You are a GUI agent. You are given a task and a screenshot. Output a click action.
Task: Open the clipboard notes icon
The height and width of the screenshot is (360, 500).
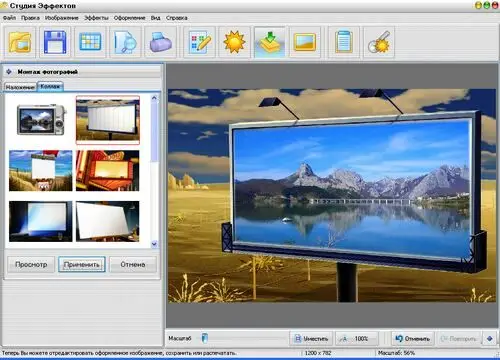click(x=344, y=42)
